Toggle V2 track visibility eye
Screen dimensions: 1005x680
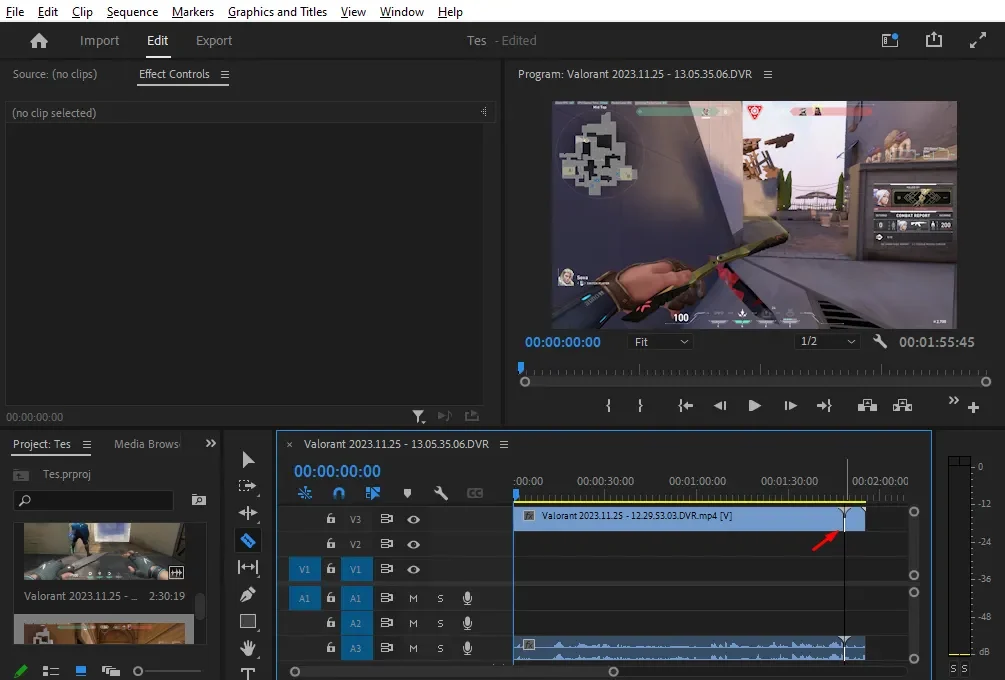point(413,544)
